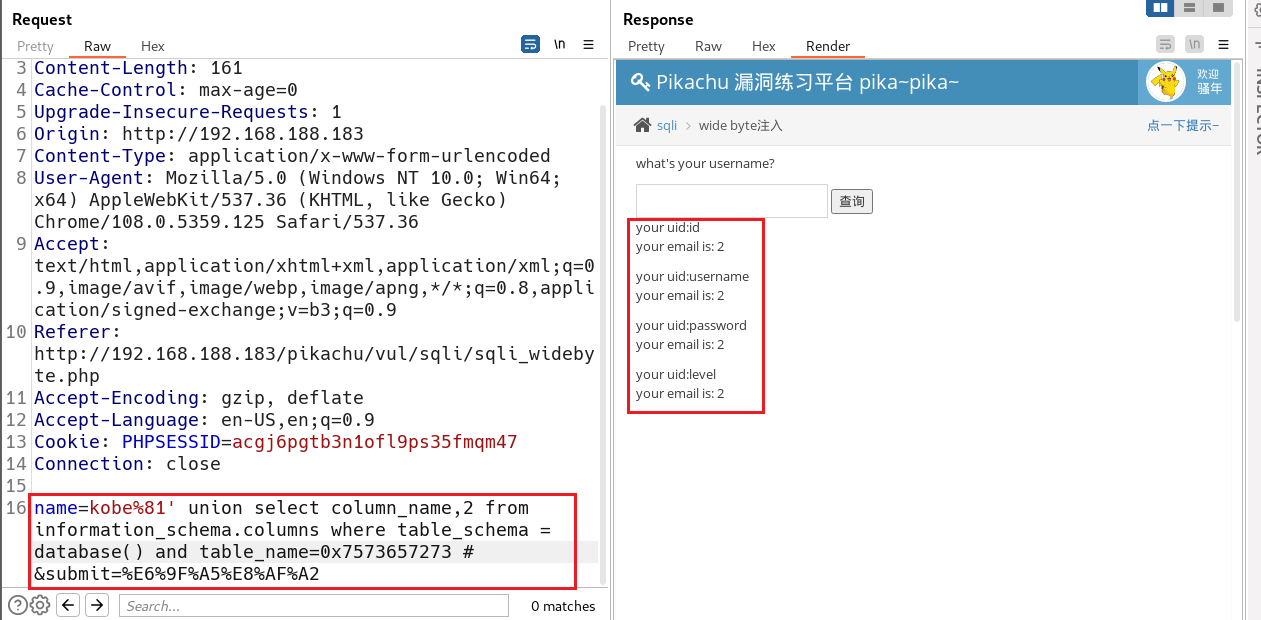Go to next search match arrow
The height and width of the screenshot is (620, 1261).
click(97, 605)
